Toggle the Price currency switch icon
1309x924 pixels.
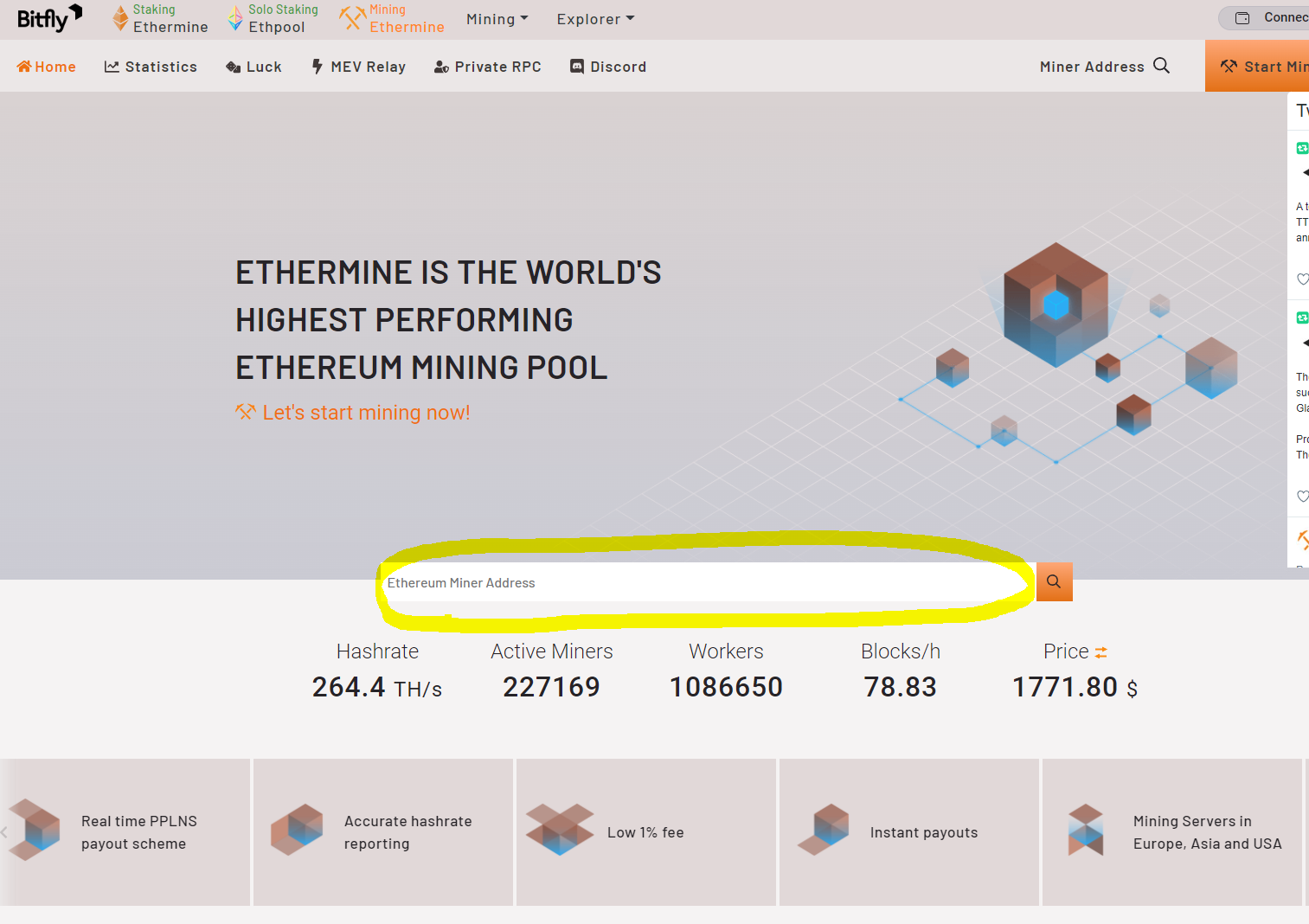pyautogui.click(x=1100, y=652)
